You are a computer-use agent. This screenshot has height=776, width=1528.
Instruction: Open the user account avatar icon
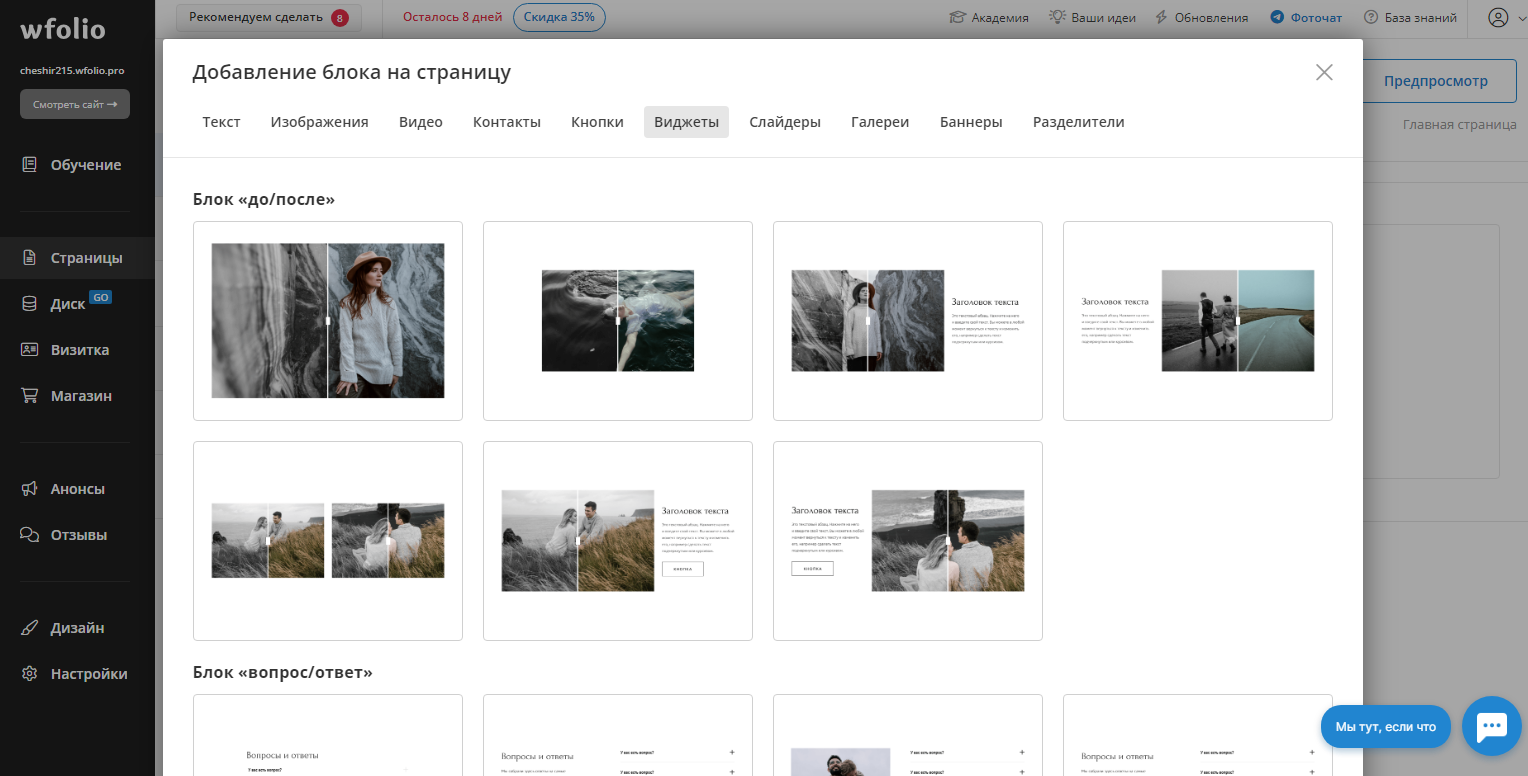1497,17
